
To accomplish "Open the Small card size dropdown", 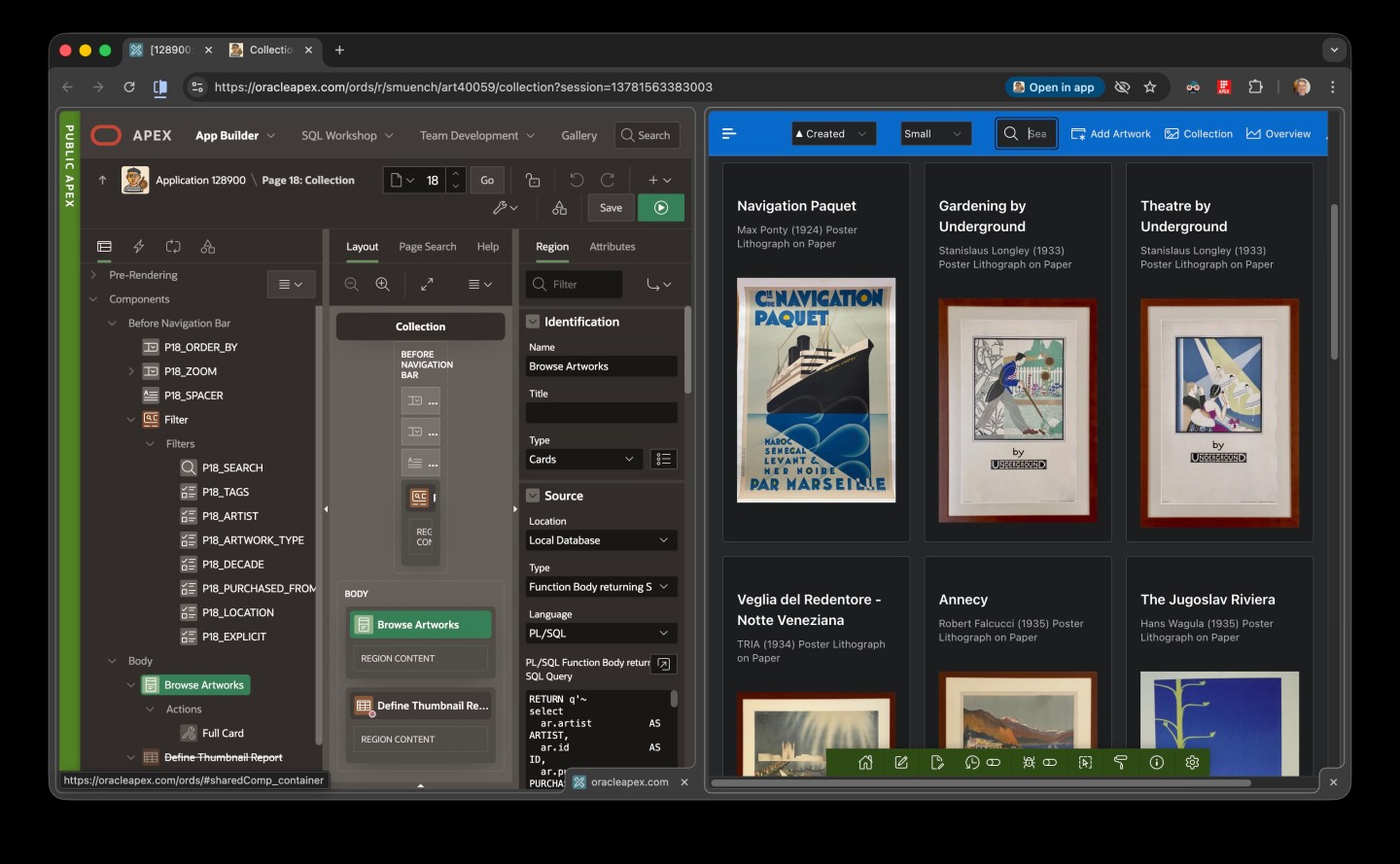I will coord(933,133).
